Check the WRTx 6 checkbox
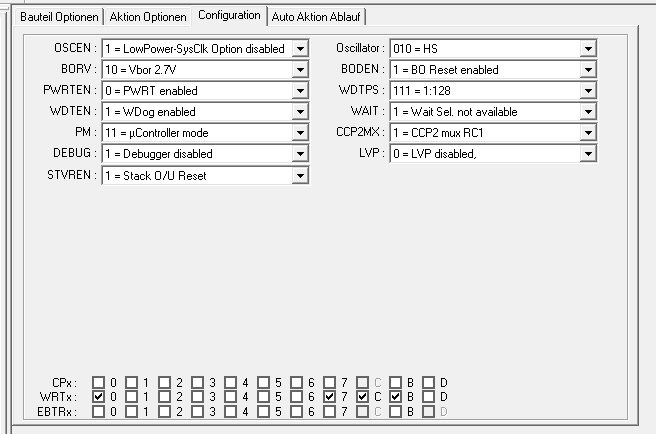Screen dimensions: 656x434 click(x=296, y=396)
